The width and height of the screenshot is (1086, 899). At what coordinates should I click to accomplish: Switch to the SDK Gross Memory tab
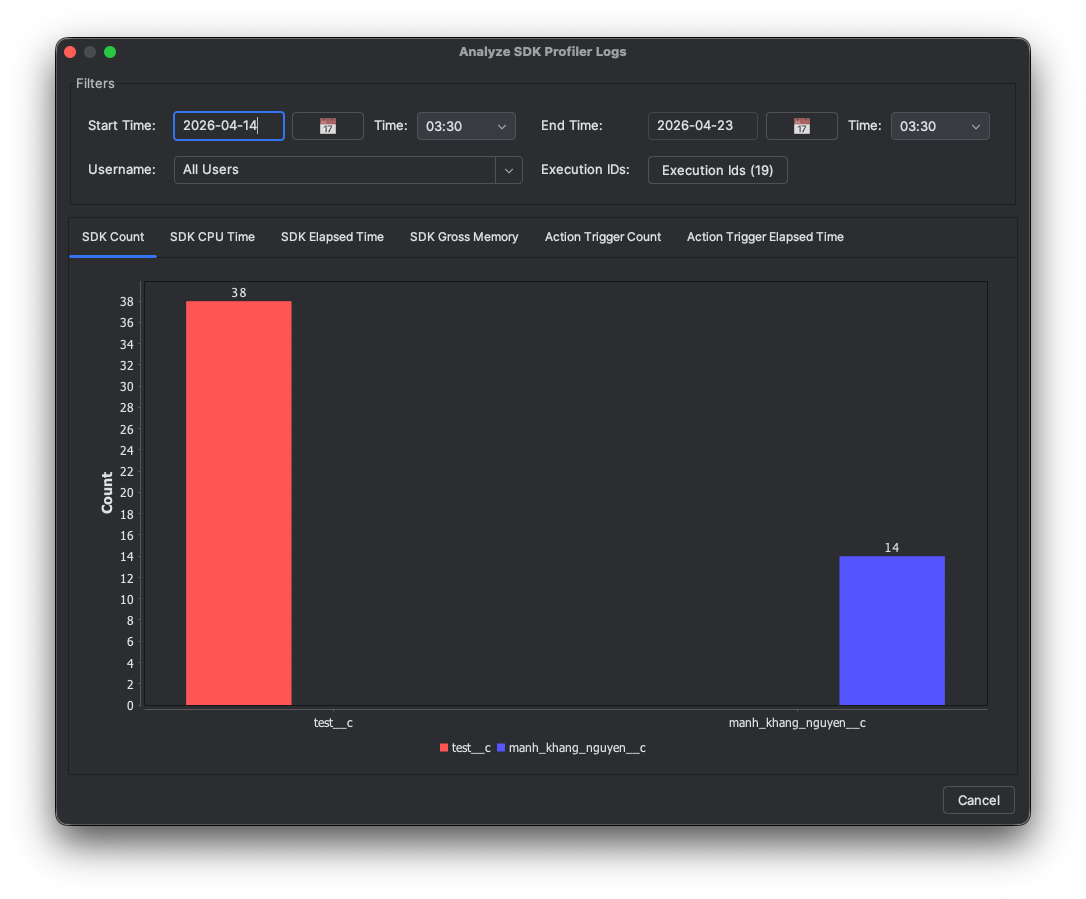point(464,237)
